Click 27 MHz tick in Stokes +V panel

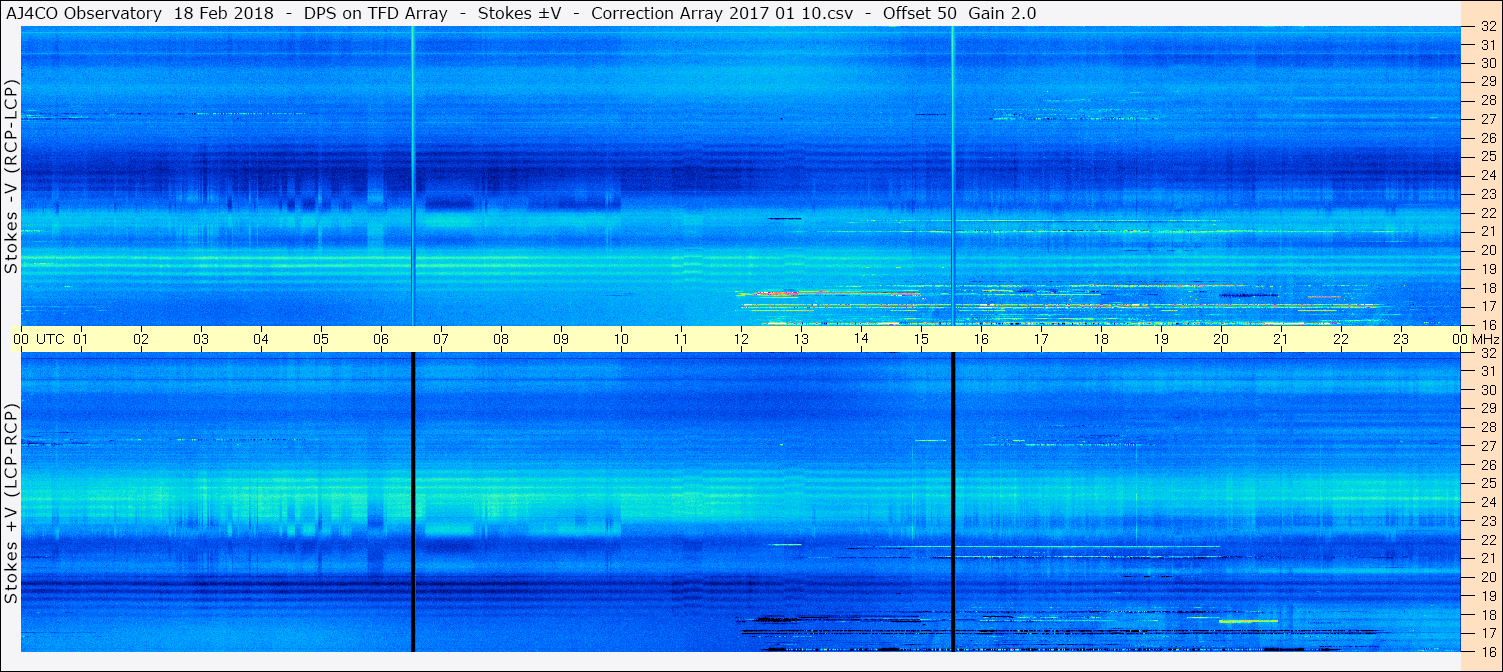(x=1487, y=446)
